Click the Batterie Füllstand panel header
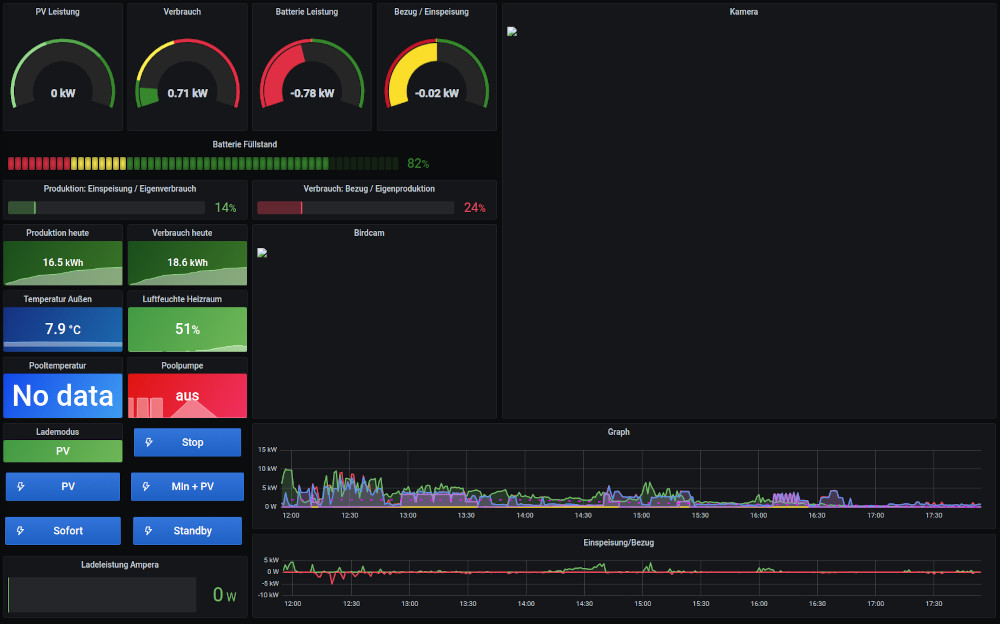The width and height of the screenshot is (1000, 624). click(x=245, y=144)
